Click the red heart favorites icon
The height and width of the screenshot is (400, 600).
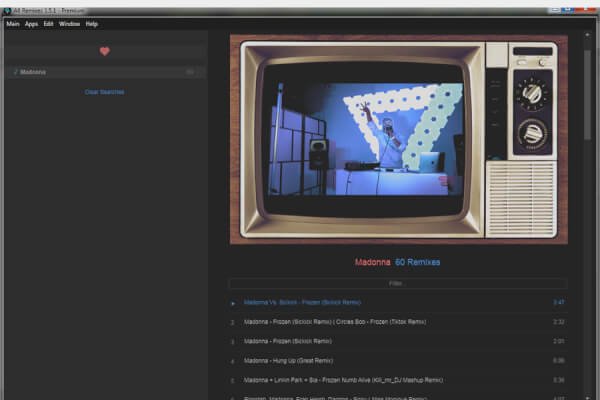tap(104, 51)
